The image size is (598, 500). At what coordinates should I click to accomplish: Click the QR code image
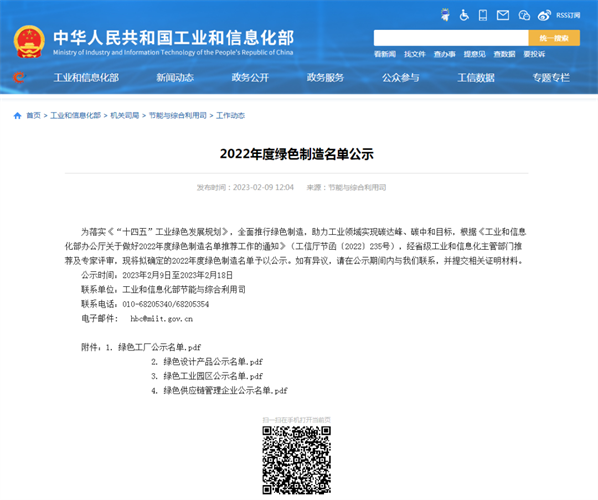pyautogui.click(x=296, y=460)
